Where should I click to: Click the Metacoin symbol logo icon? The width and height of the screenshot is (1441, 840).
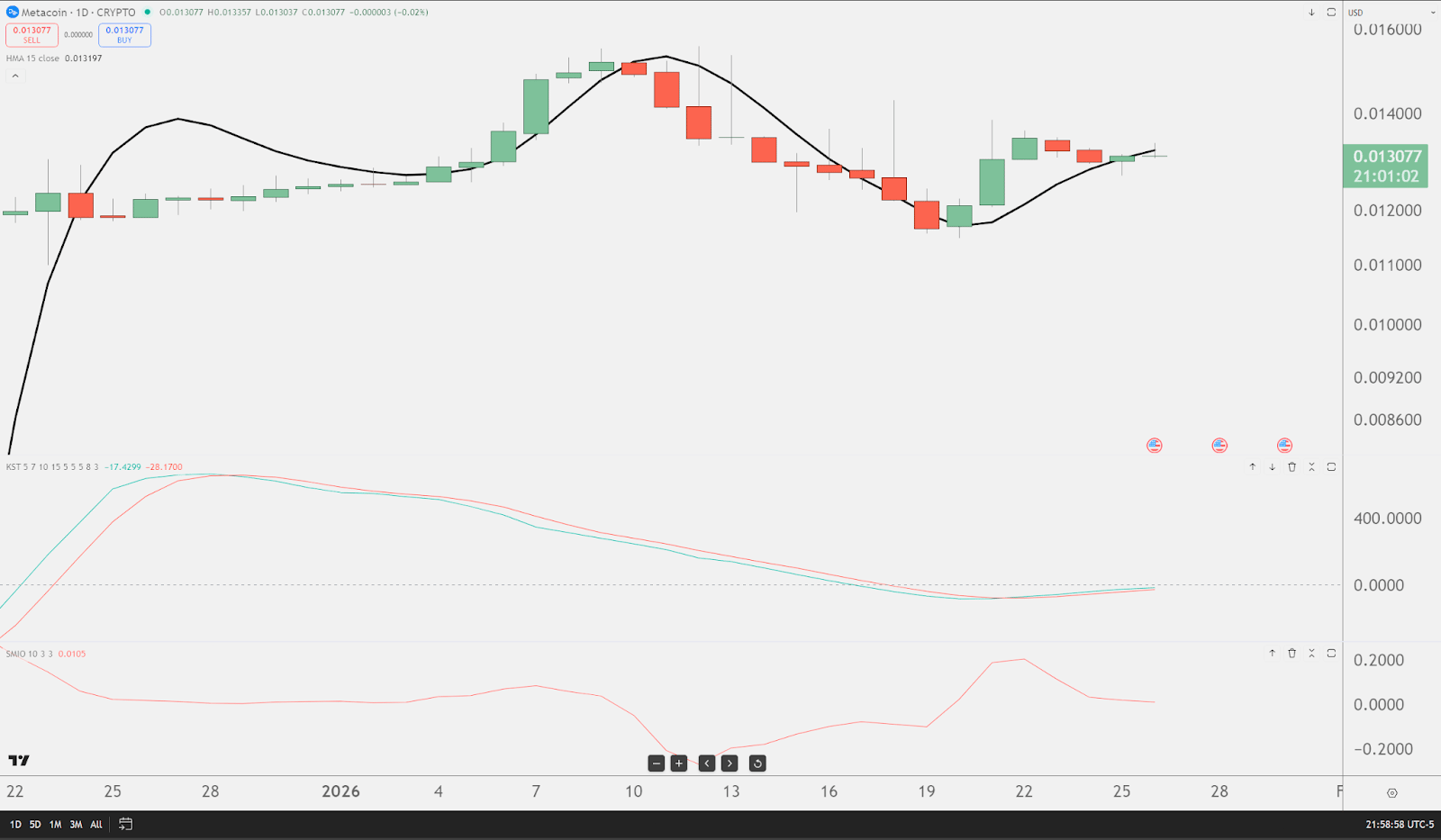pos(13,13)
